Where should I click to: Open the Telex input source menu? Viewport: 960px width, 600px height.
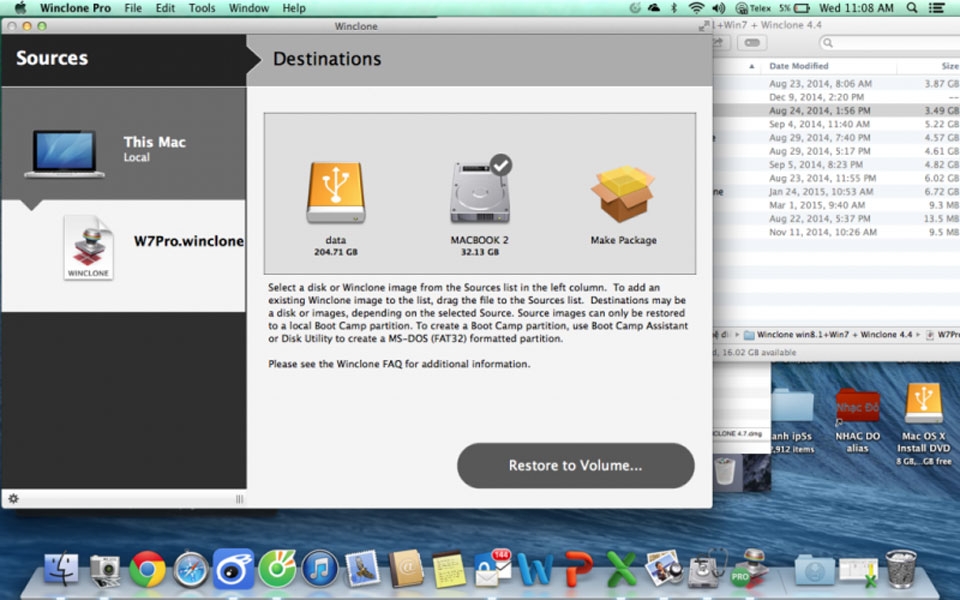[x=753, y=8]
